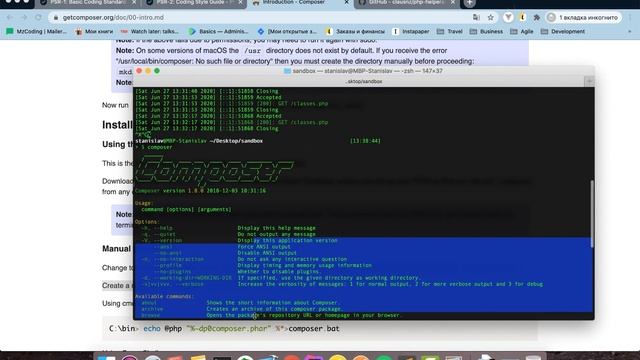Bookmark this page with the star icon

pos(491,18)
